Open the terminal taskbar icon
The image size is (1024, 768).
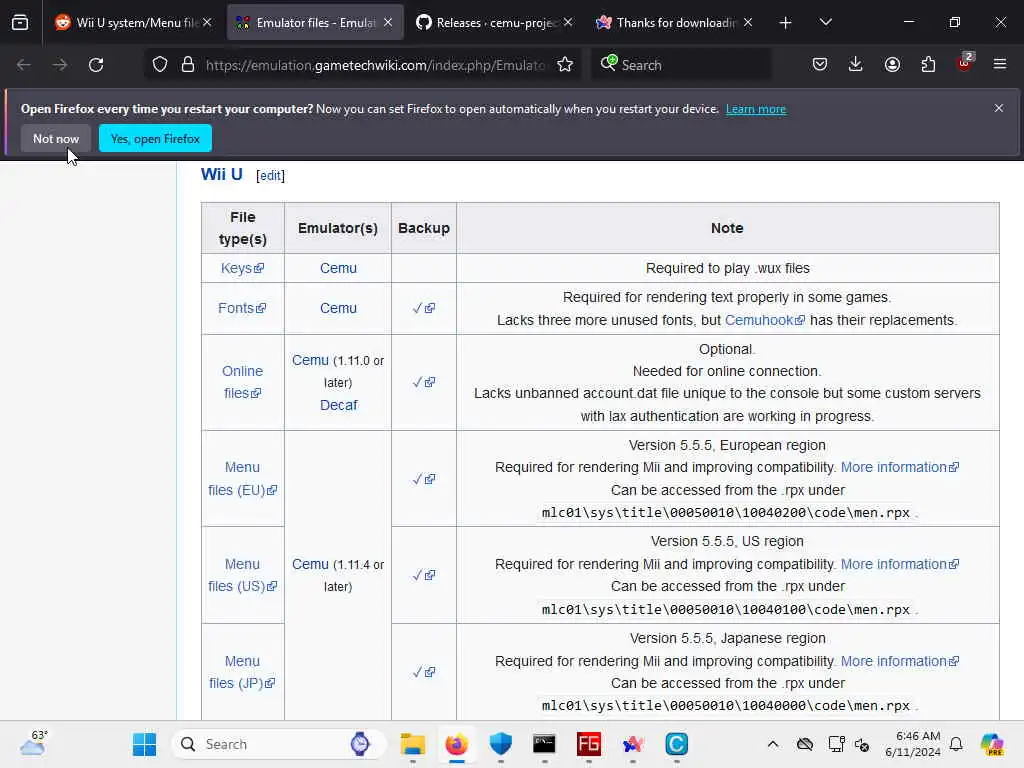point(544,744)
